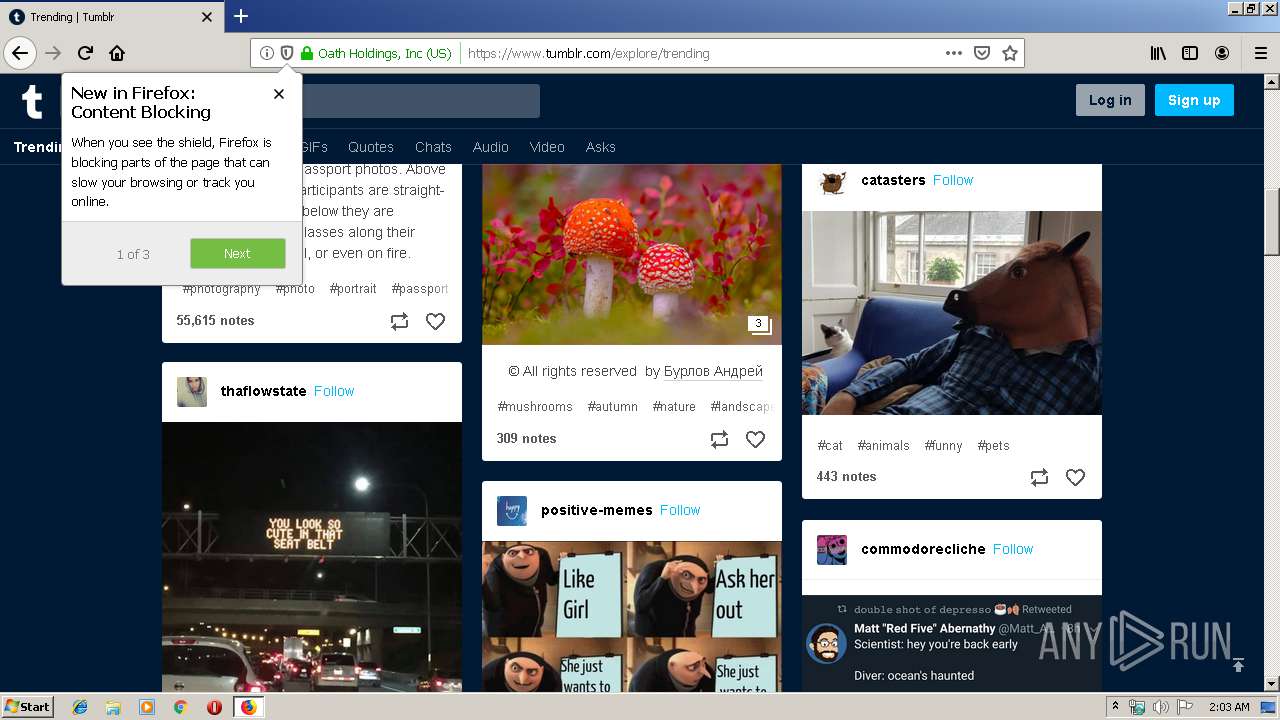1280x720 pixels.
Task: Bookmark this page with the star icon
Action: tap(1010, 53)
